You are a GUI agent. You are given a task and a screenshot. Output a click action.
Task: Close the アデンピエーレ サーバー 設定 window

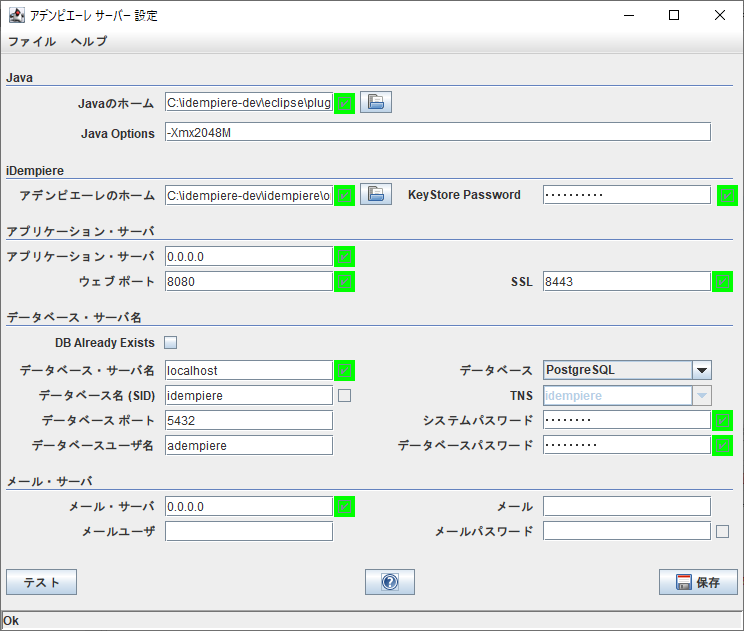719,15
